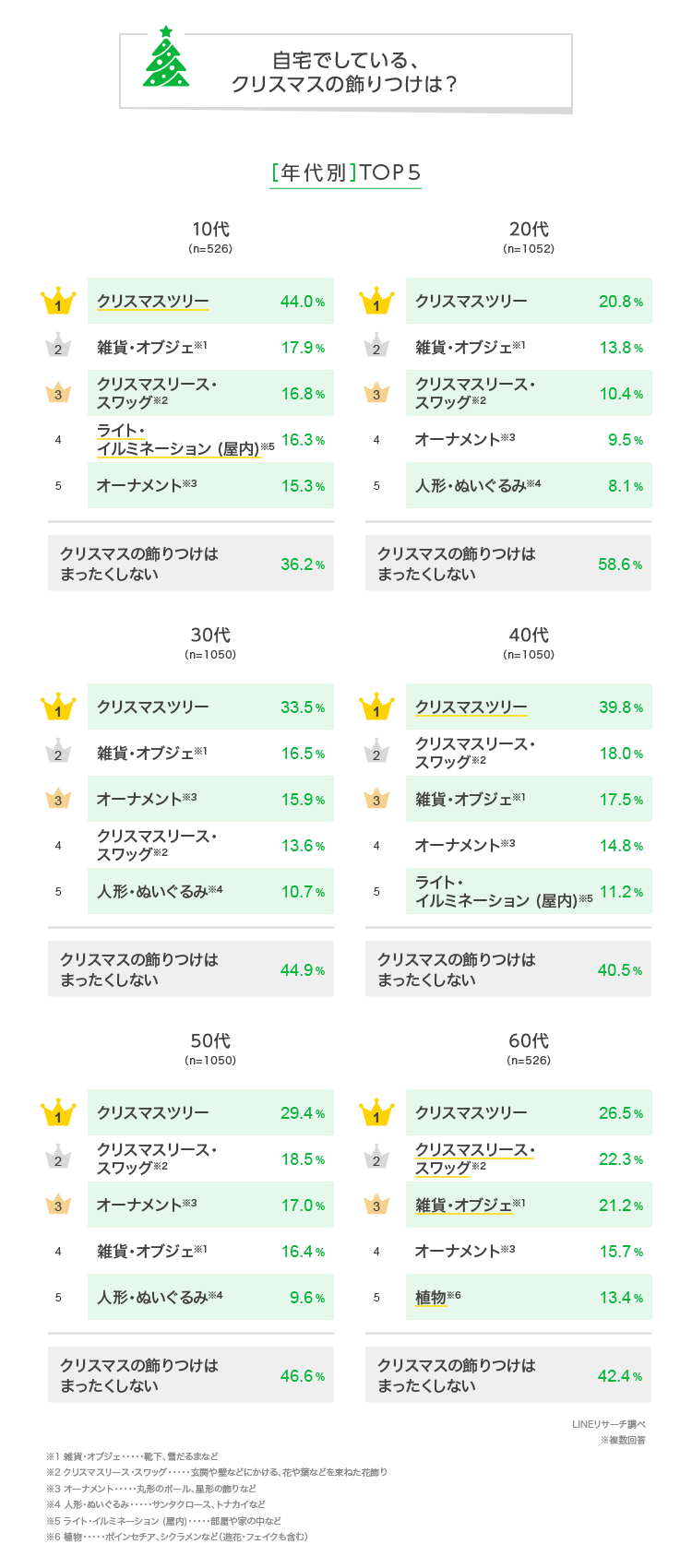Select the underlined クリスマスツリー in 10代
This screenshot has width=692, height=1568.
pyautogui.click(x=153, y=302)
